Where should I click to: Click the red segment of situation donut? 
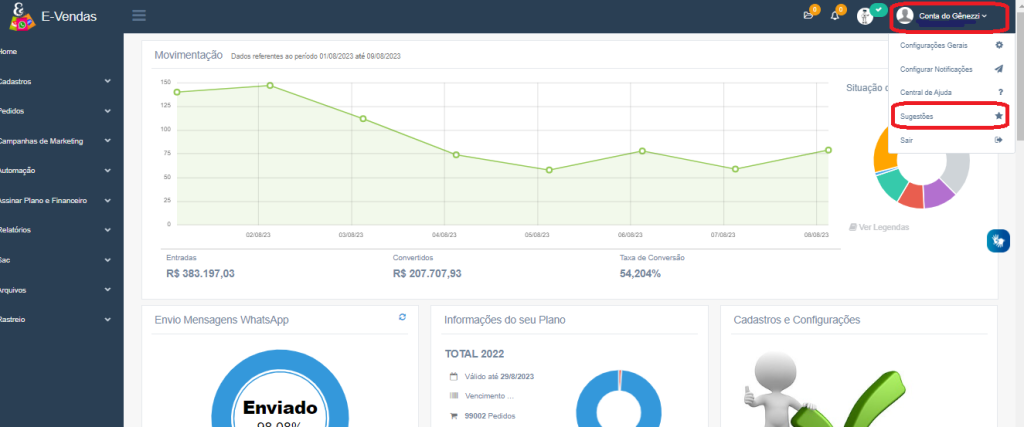[912, 195]
